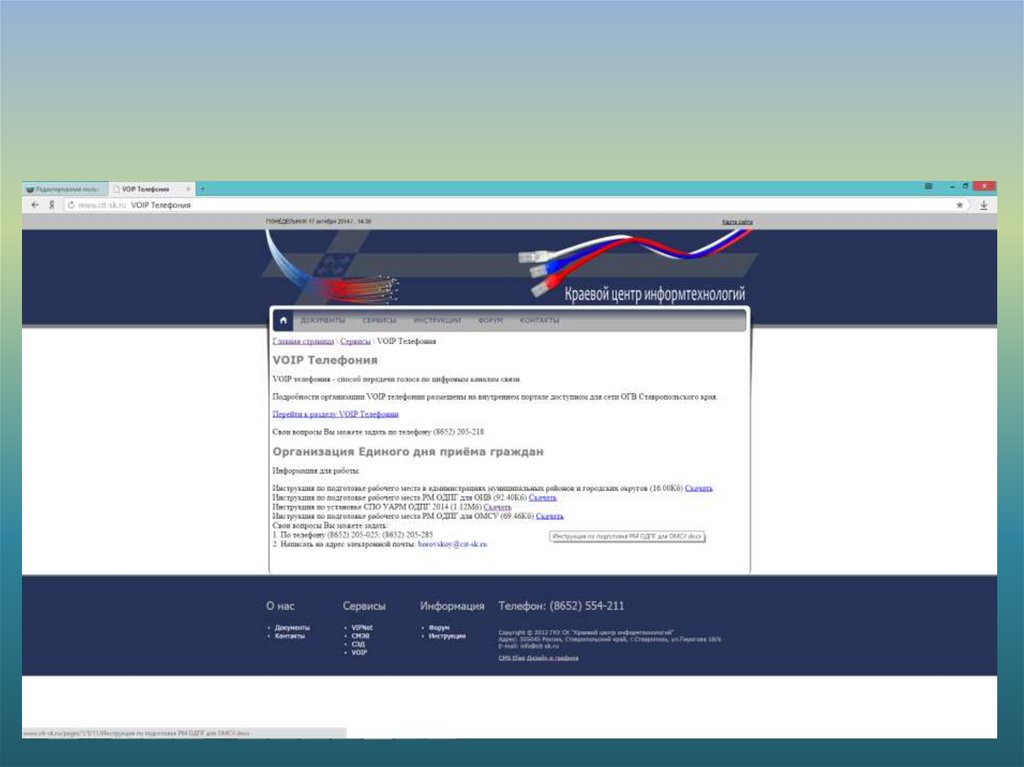The width and height of the screenshot is (1024, 767).
Task: Open the СЕРВИСЫ navigation menu
Action: [379, 321]
